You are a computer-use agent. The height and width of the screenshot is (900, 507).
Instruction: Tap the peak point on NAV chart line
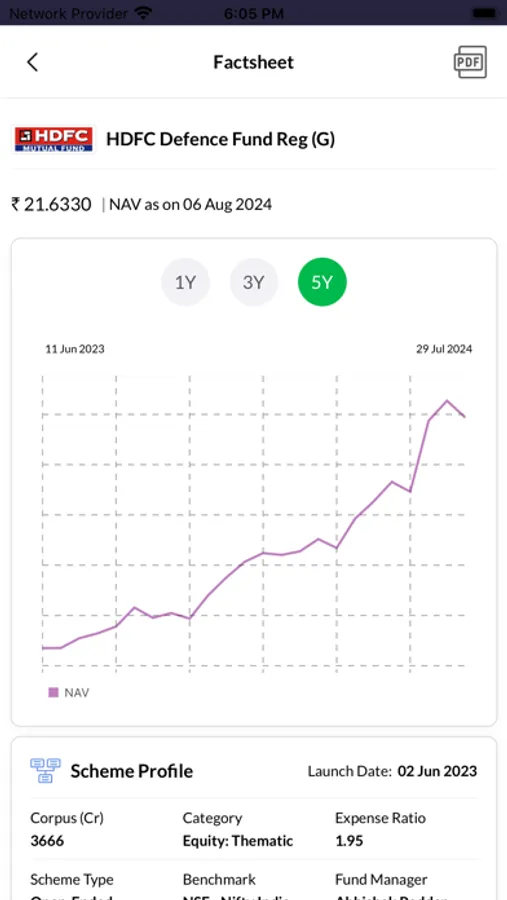click(447, 401)
